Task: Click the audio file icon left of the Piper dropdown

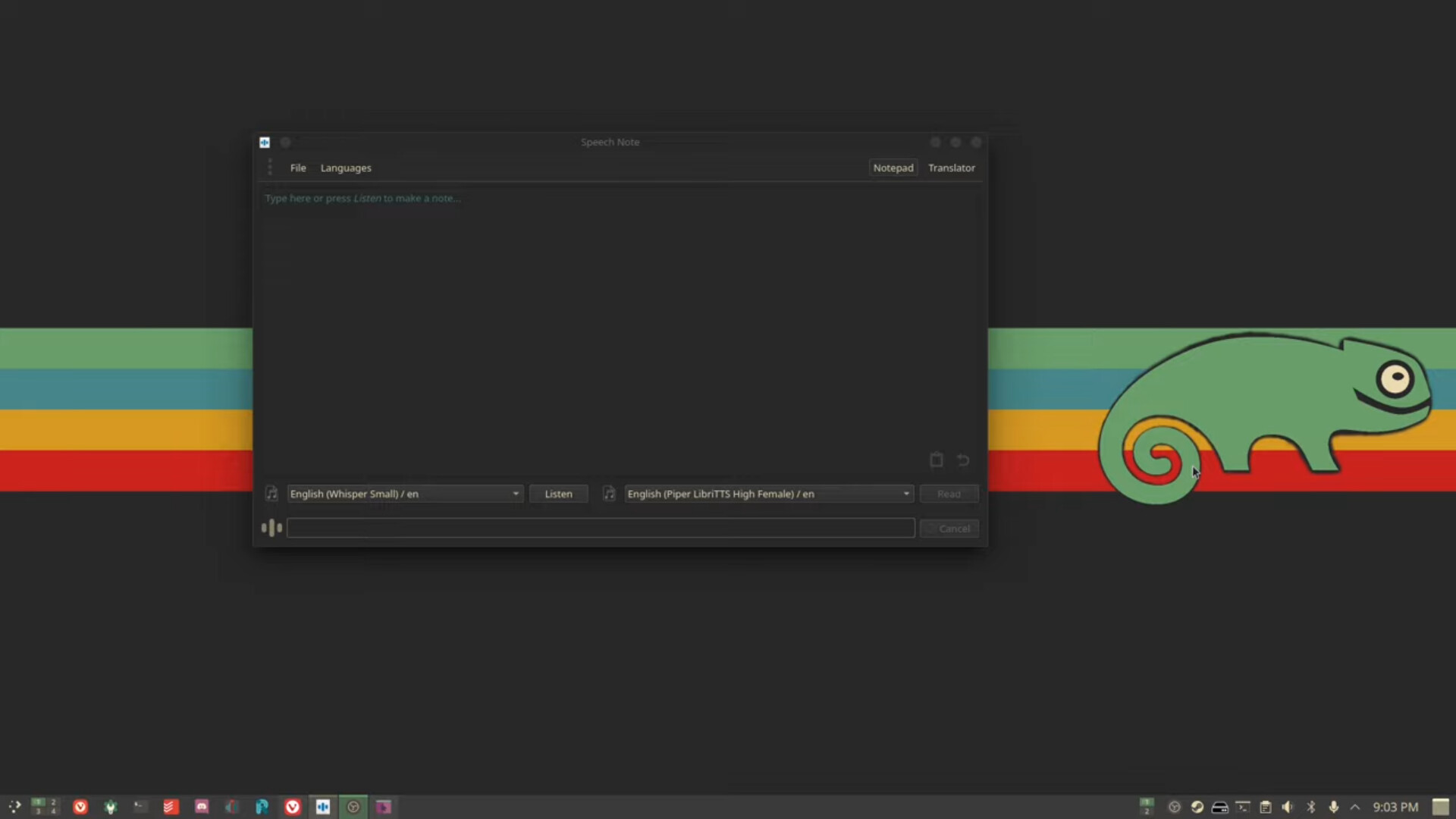Action: [609, 494]
